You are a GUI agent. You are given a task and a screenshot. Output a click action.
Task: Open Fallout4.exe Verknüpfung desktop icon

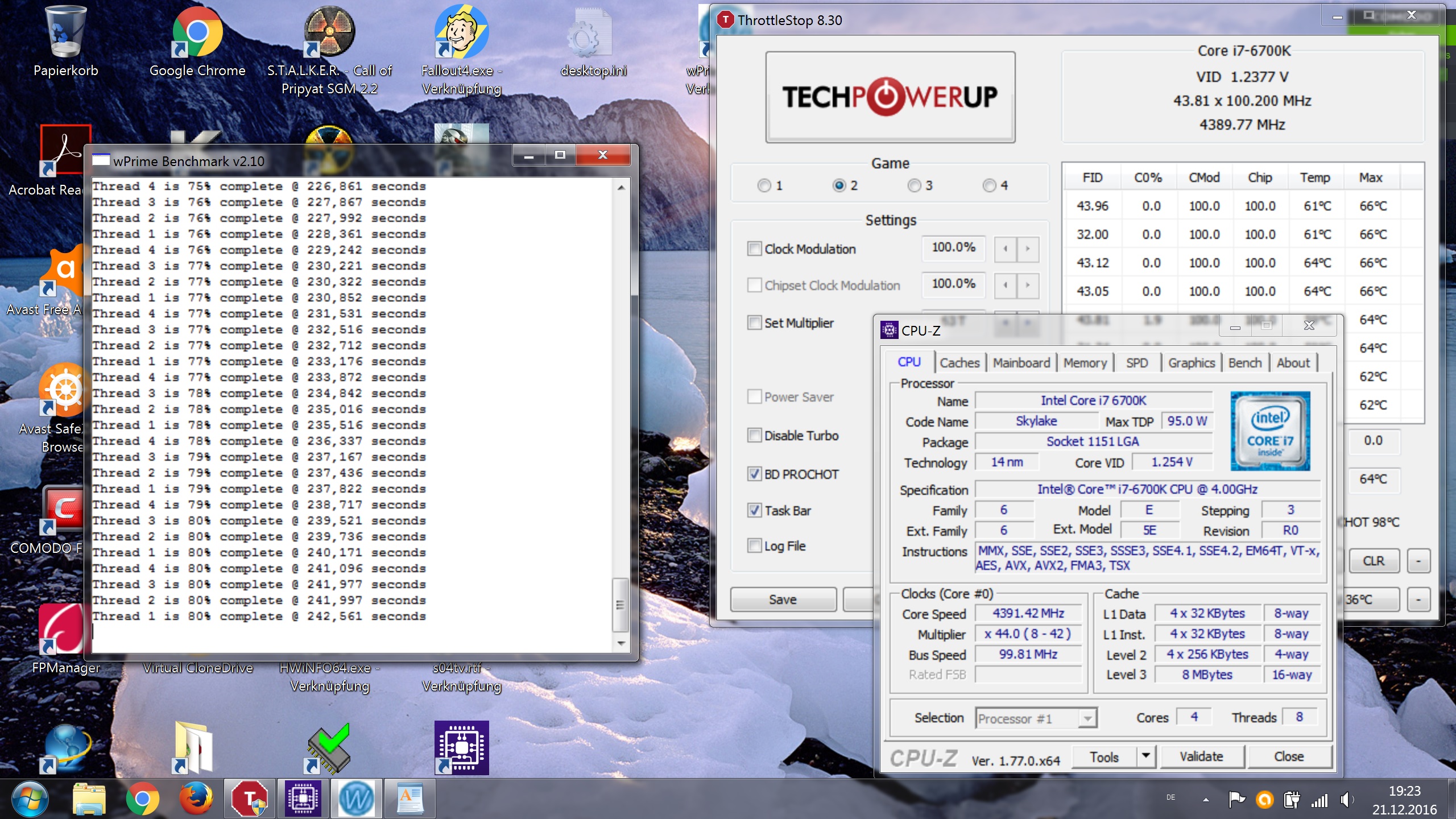click(x=461, y=50)
